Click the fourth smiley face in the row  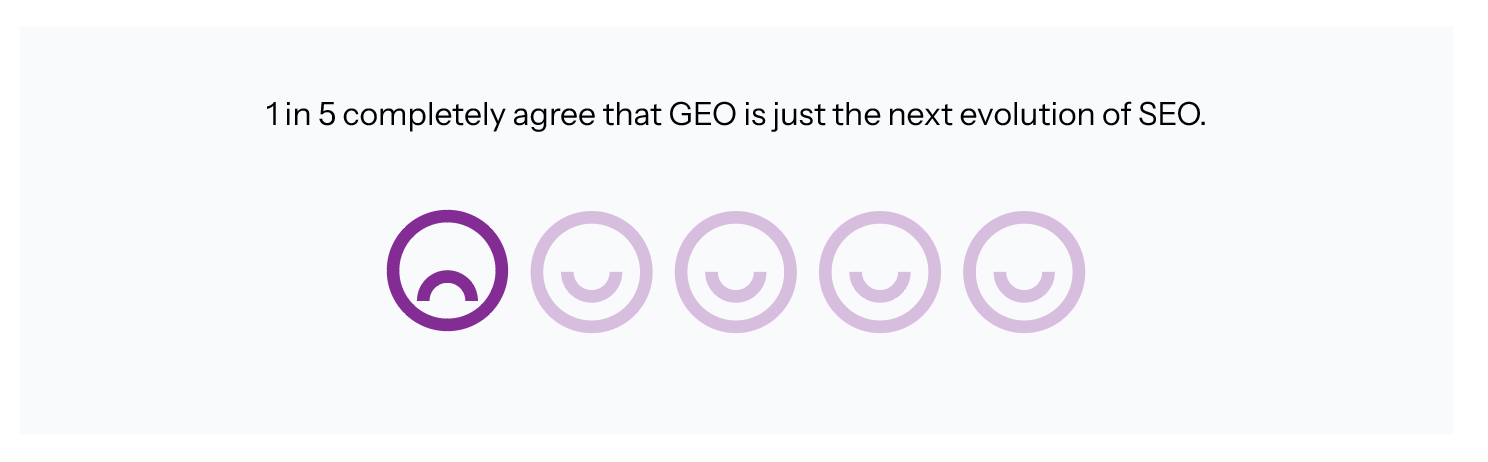[879, 271]
